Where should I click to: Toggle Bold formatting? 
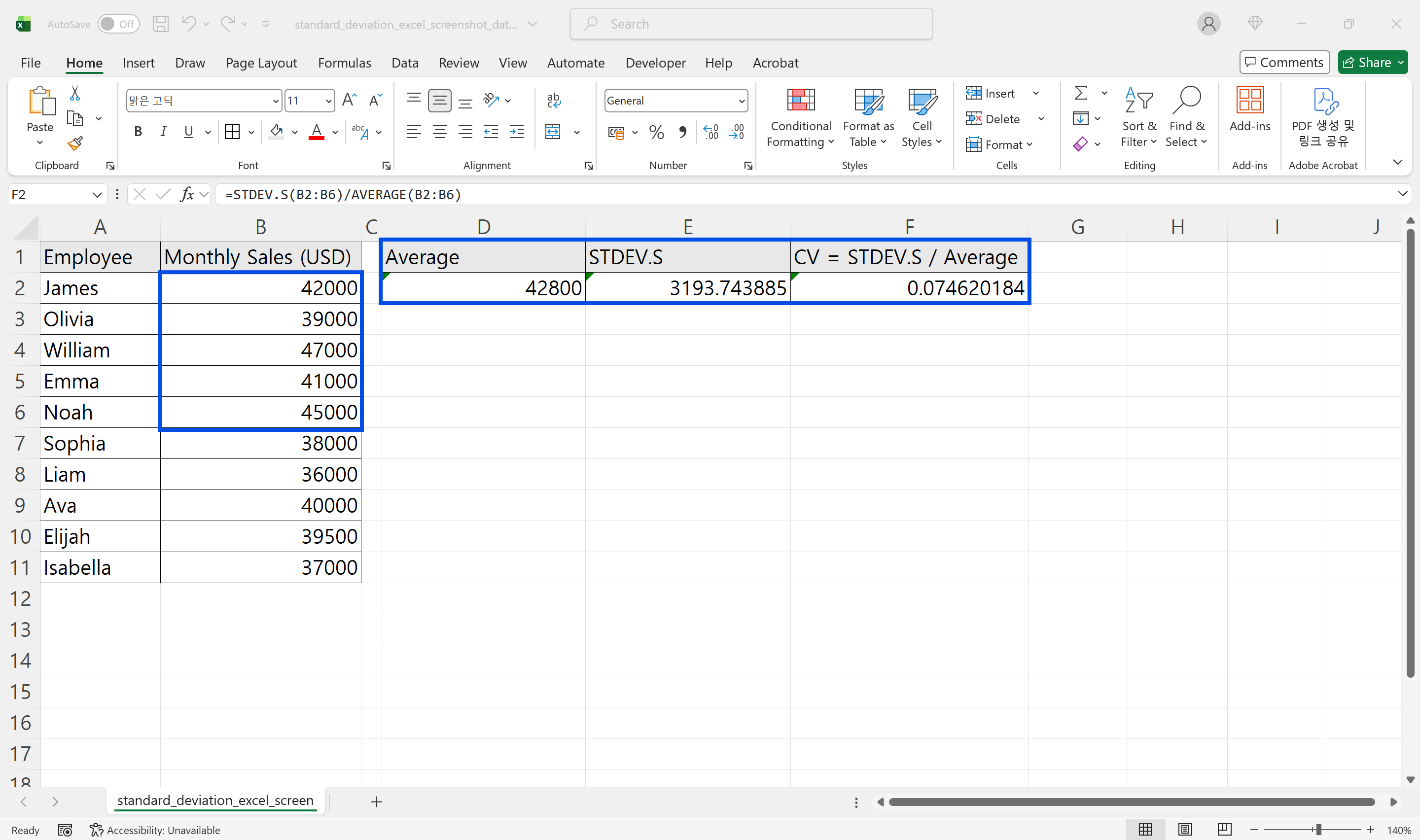point(138,132)
